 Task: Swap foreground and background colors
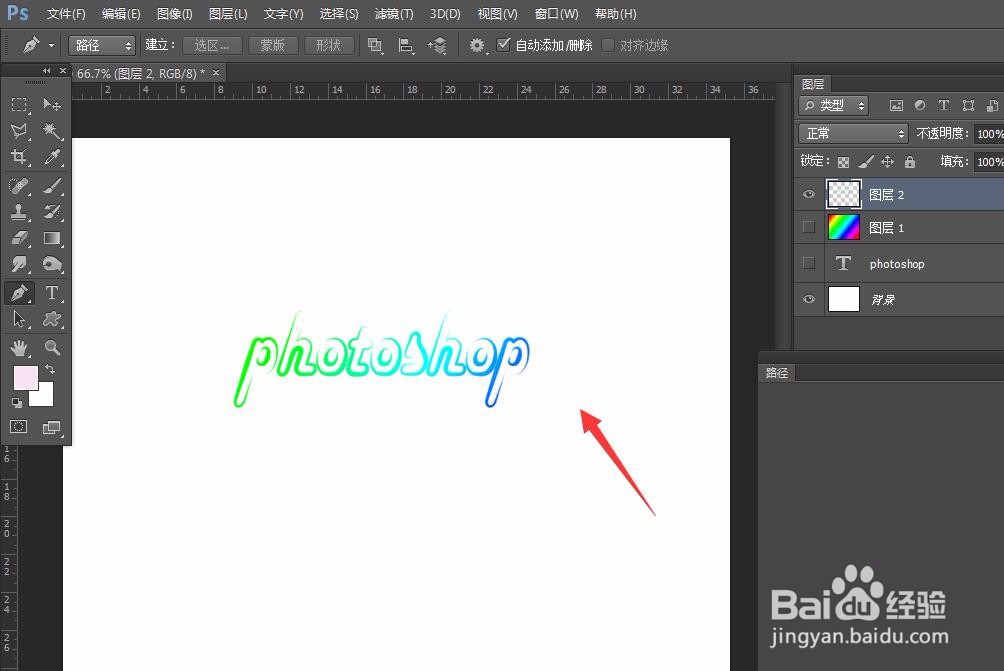(x=50, y=369)
